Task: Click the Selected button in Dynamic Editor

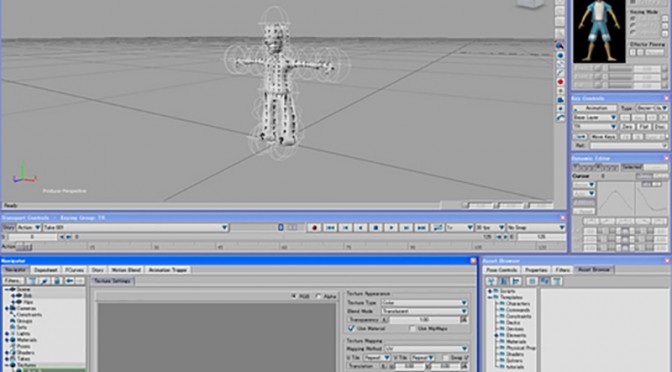Action: coord(631,167)
